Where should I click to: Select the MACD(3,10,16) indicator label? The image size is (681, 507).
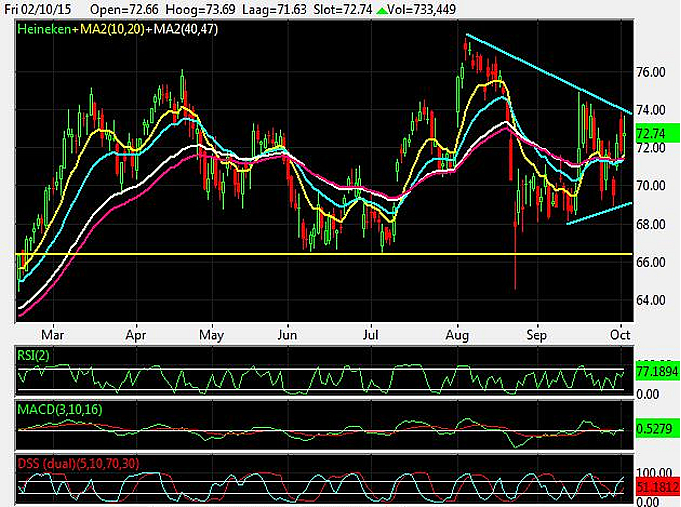click(58, 409)
